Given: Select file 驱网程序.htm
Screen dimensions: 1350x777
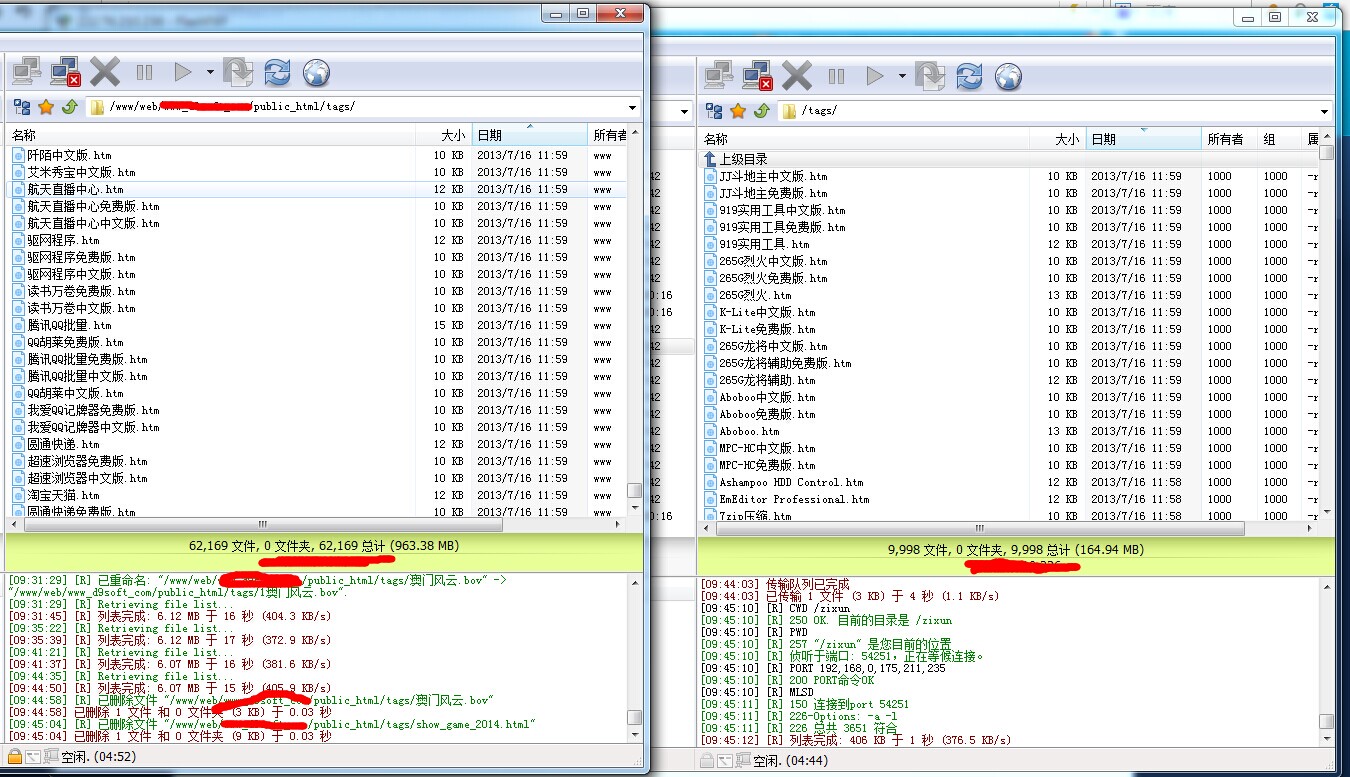Looking at the screenshot, I should (317, 240).
